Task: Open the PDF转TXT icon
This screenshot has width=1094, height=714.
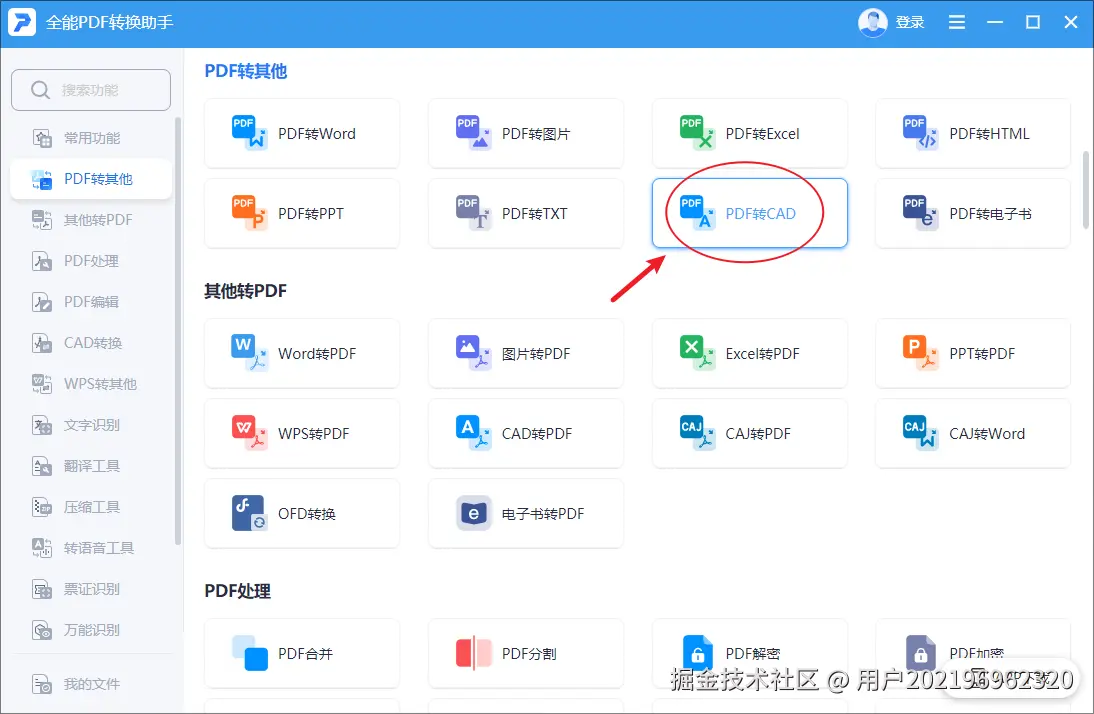Action: click(473, 213)
